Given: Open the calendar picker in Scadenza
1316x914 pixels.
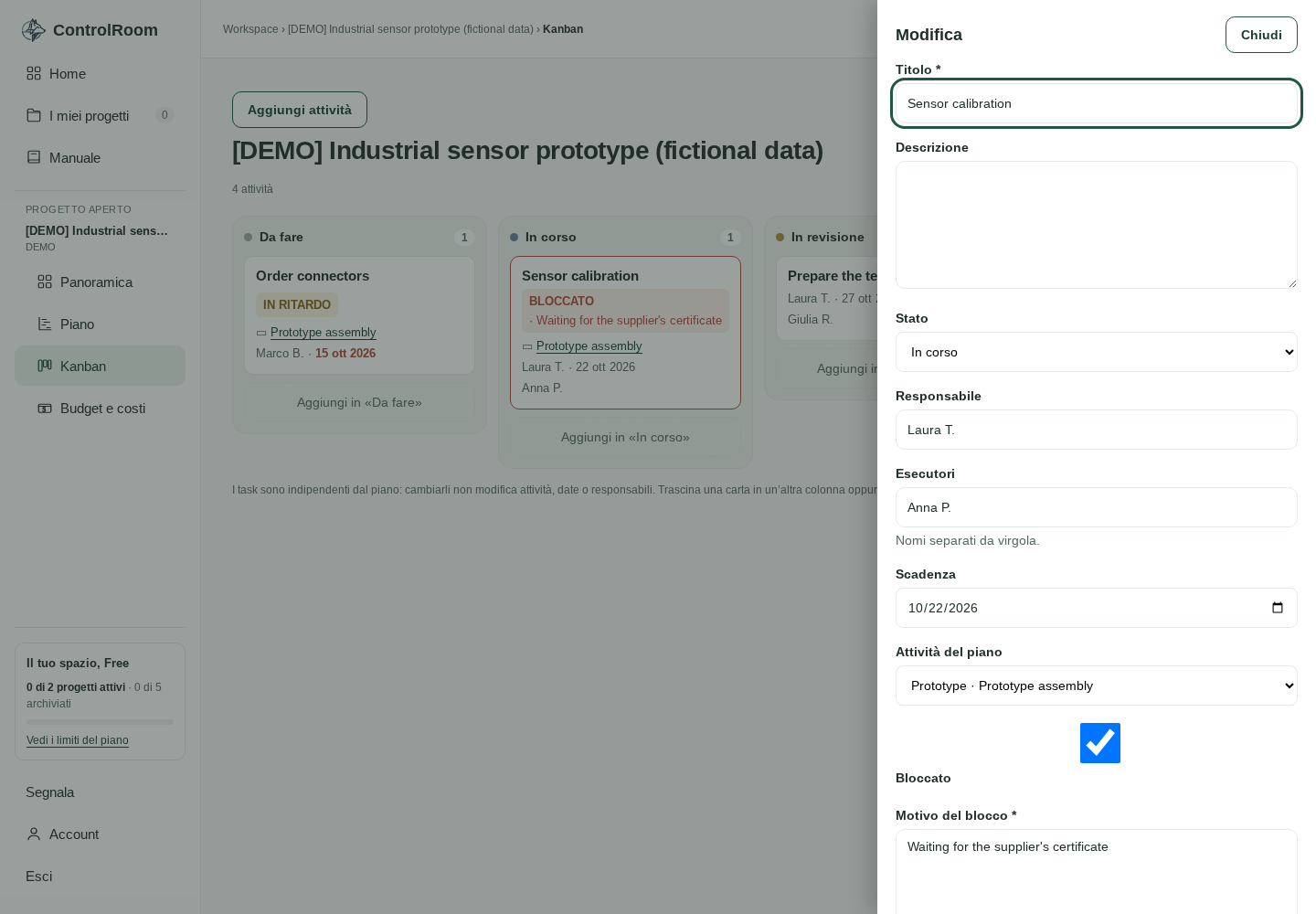Looking at the screenshot, I should pos(1278,608).
